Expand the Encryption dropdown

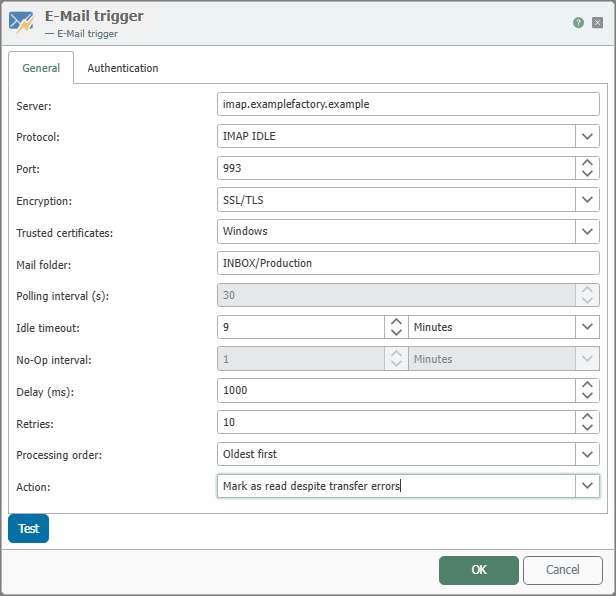[587, 200]
